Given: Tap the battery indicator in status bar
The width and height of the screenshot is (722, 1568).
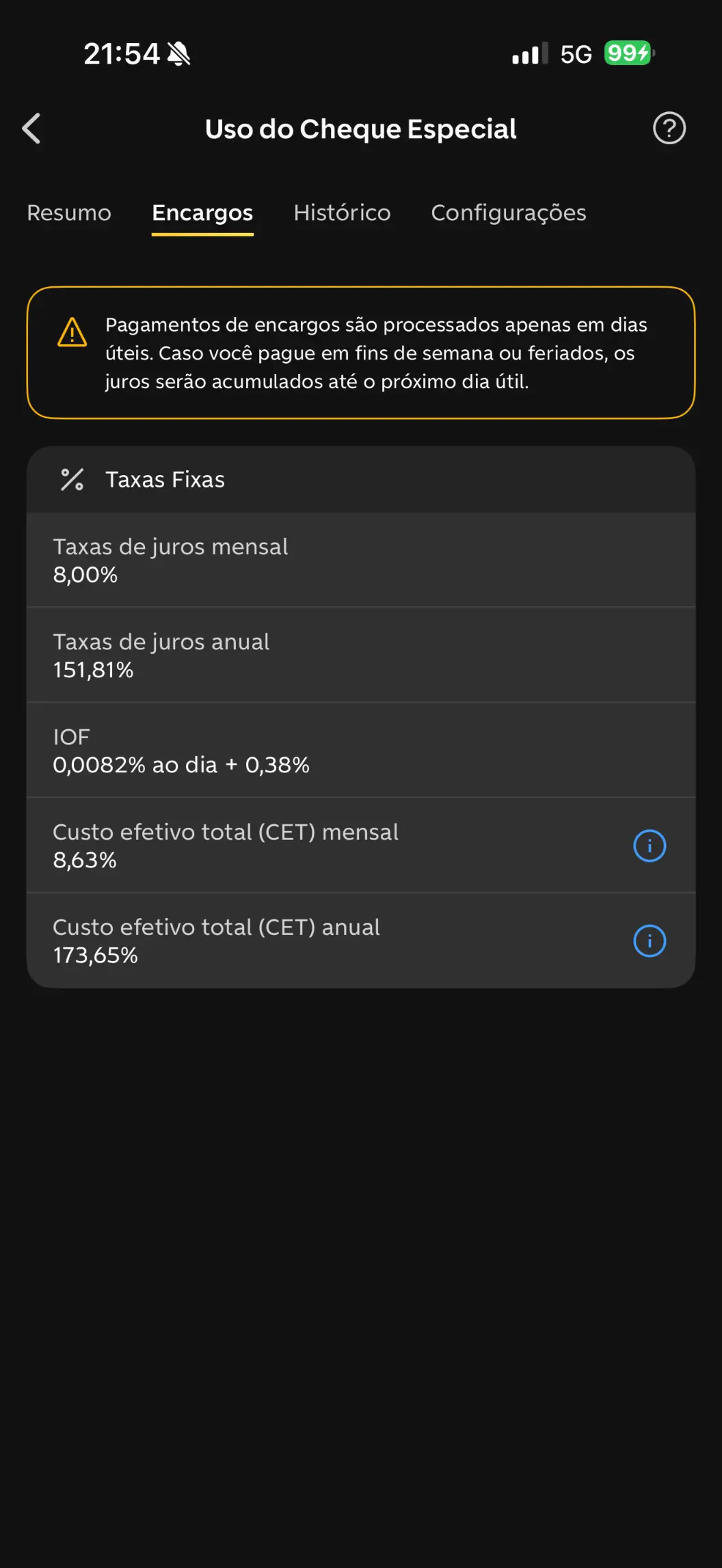Looking at the screenshot, I should click(628, 53).
